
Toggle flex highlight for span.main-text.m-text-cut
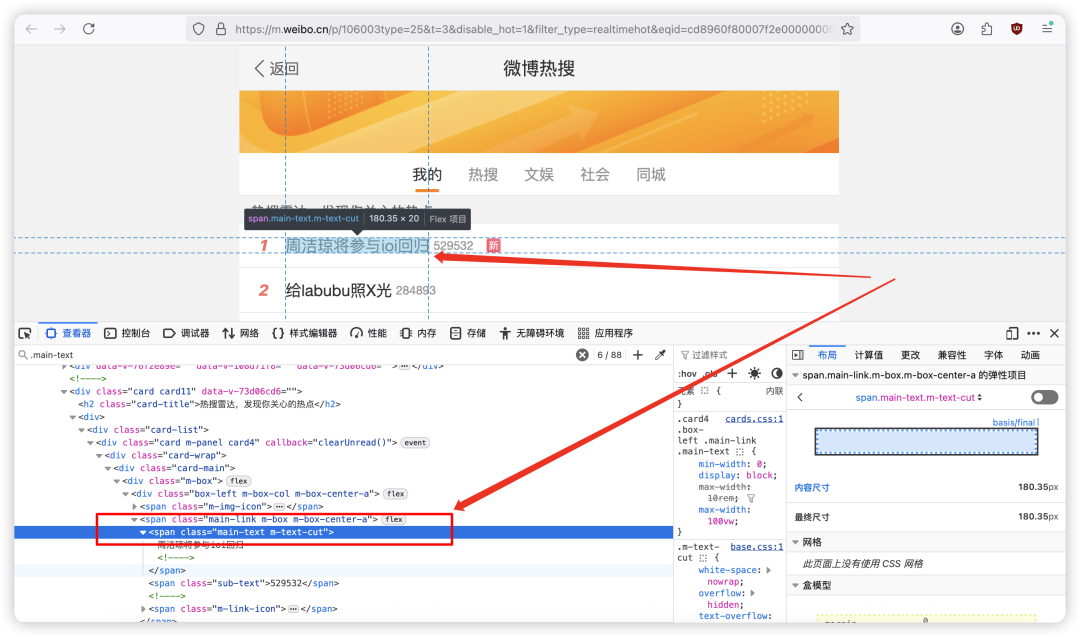(x=1044, y=397)
